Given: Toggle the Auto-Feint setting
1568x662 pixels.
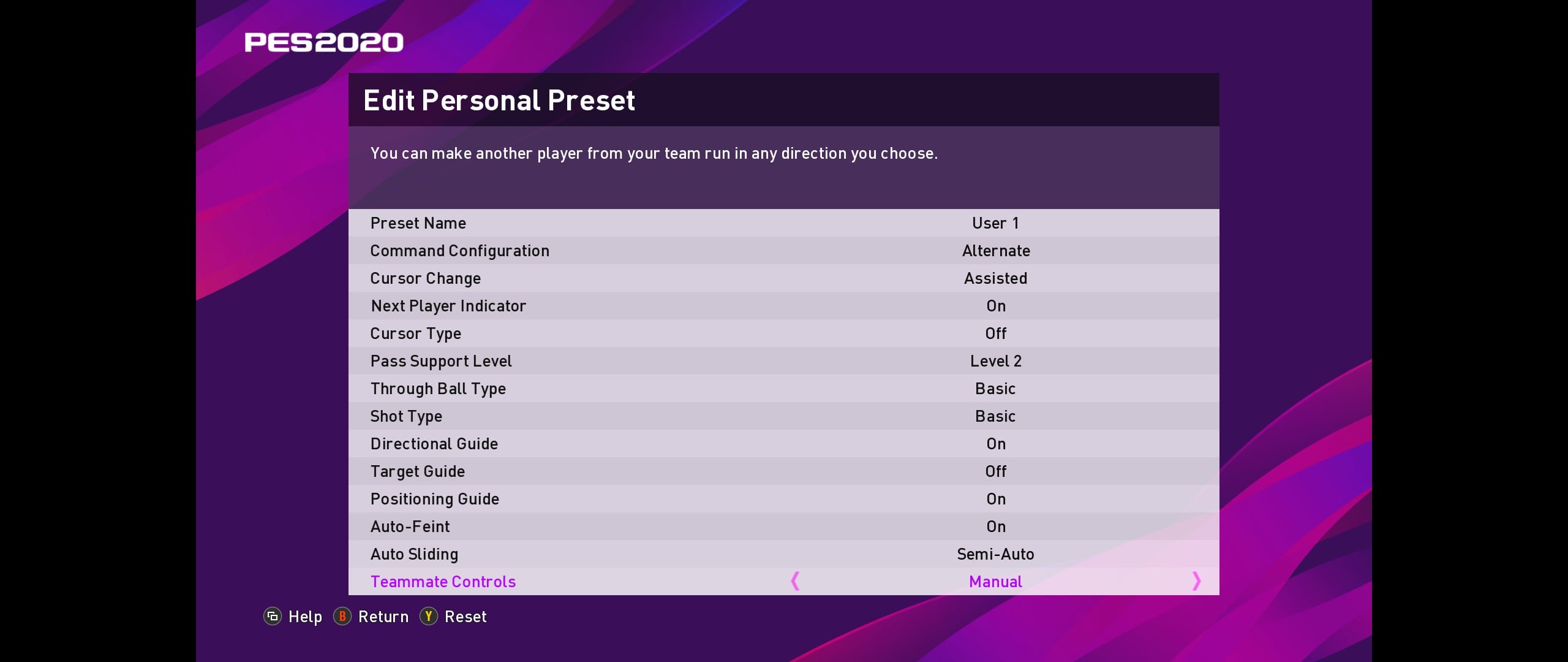Looking at the screenshot, I should [995, 527].
